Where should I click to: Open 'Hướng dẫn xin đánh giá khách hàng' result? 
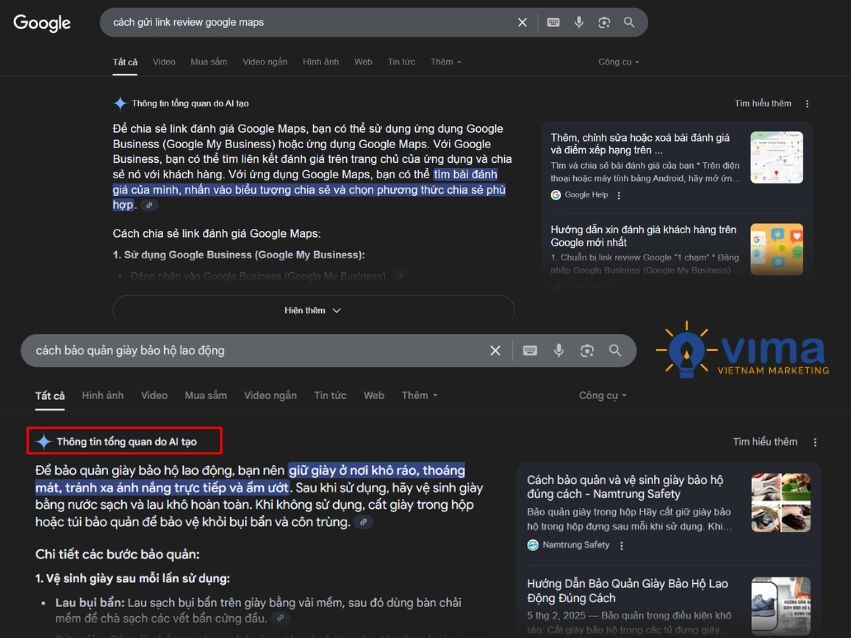click(644, 236)
